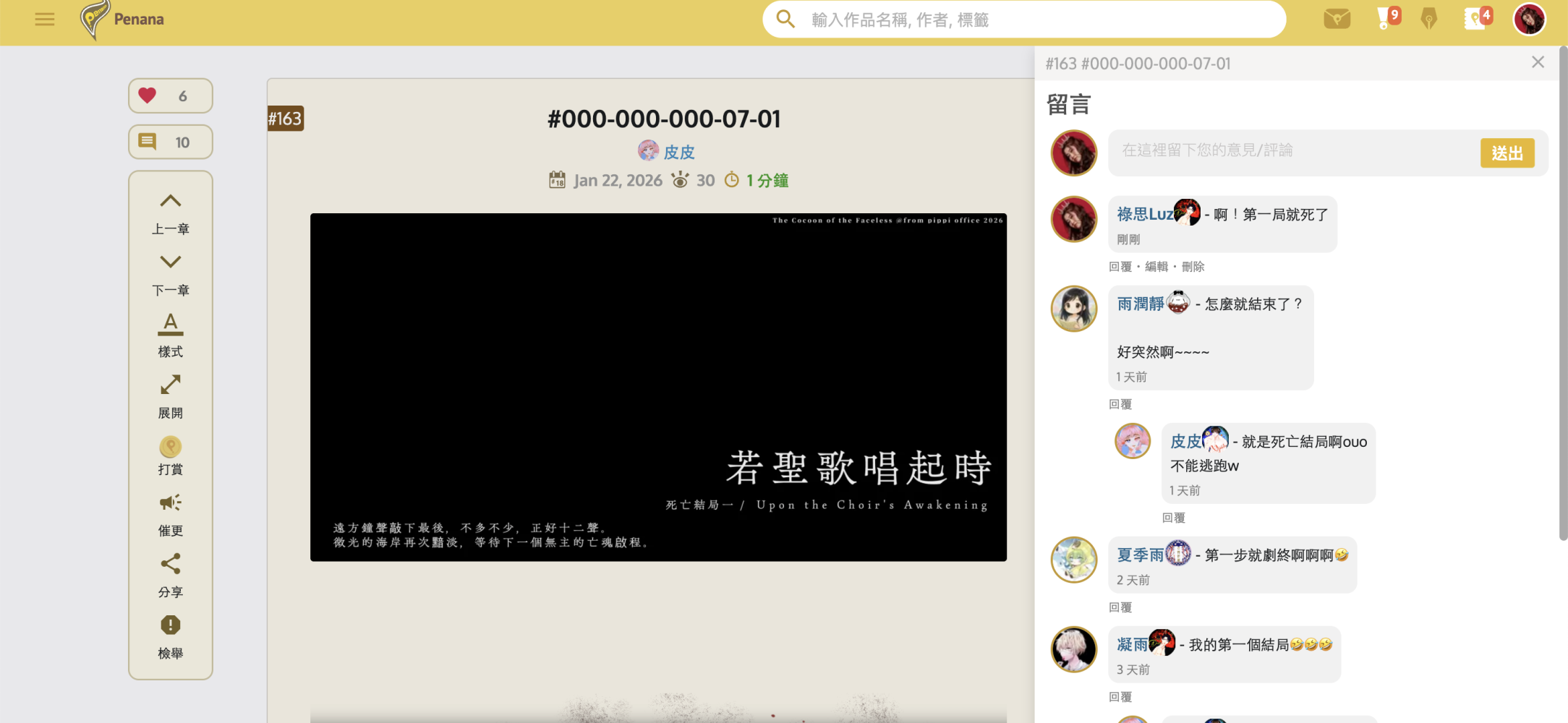
Task: Open 雨潤靜 commenter profile
Action: point(1141,304)
